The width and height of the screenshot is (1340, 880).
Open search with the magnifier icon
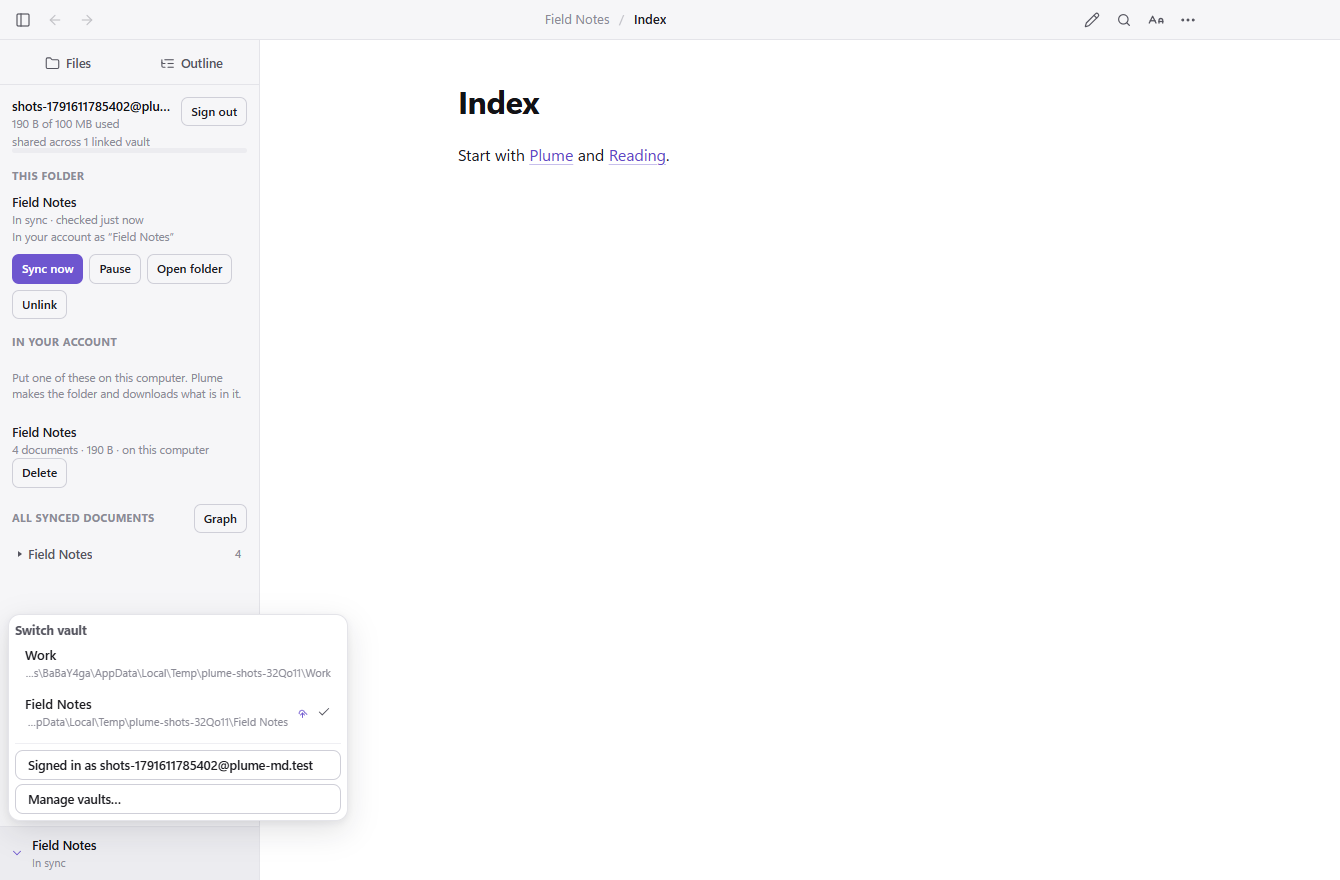click(x=1124, y=20)
